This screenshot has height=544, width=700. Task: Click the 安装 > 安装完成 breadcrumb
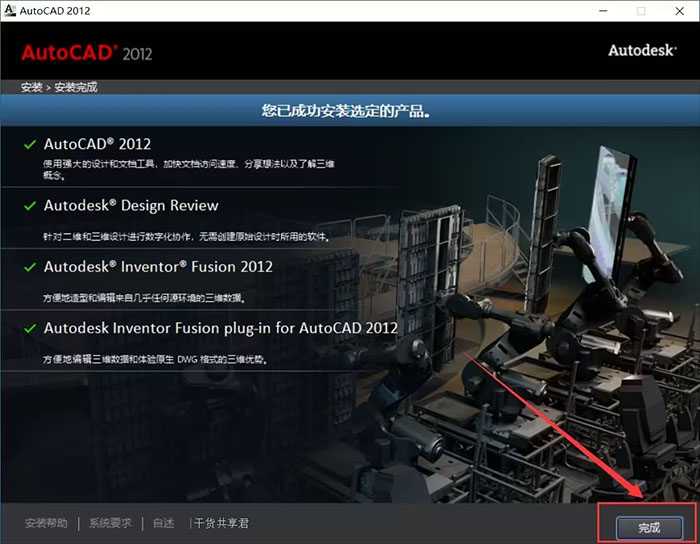point(59,87)
